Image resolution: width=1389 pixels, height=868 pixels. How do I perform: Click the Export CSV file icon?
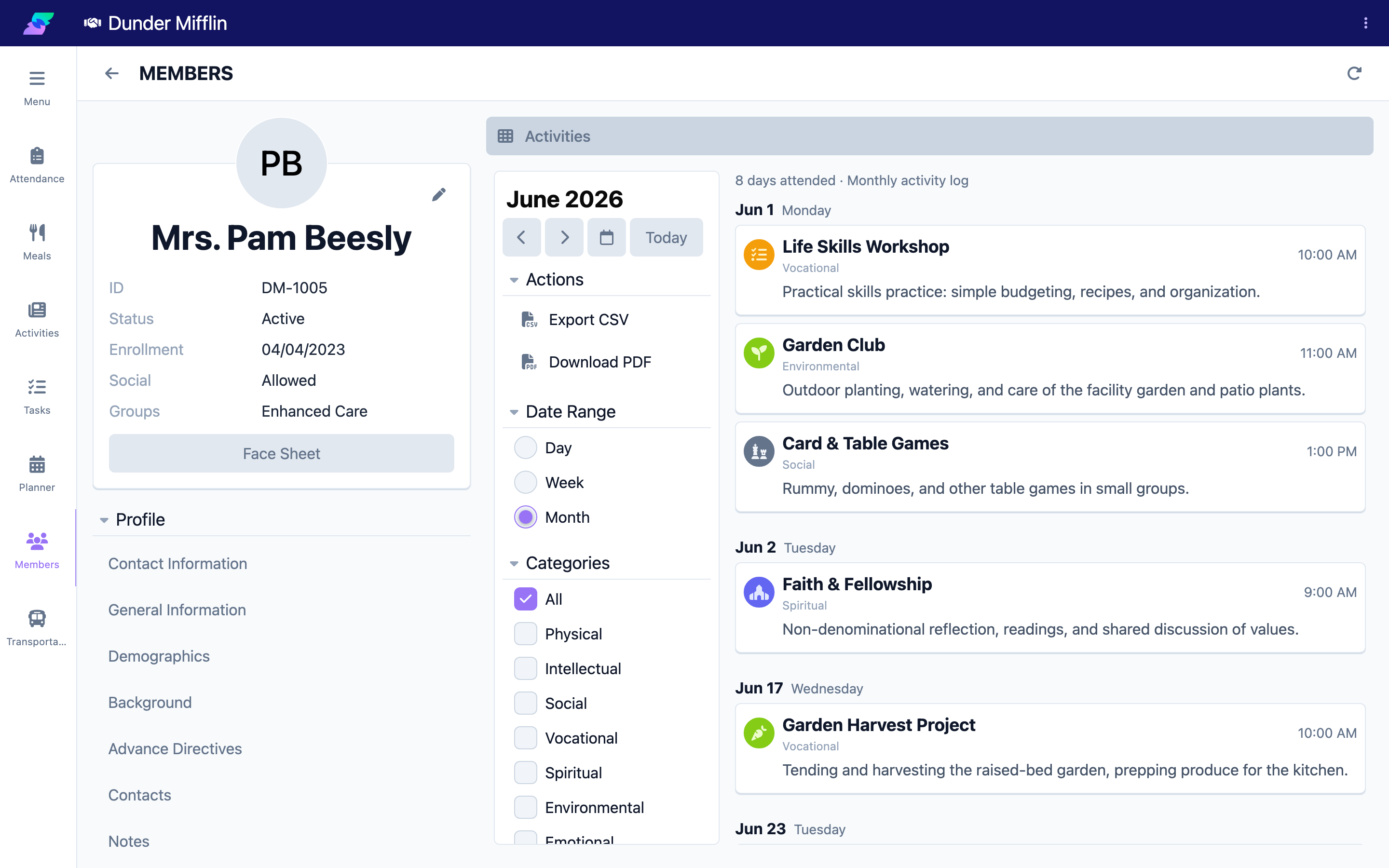(529, 320)
